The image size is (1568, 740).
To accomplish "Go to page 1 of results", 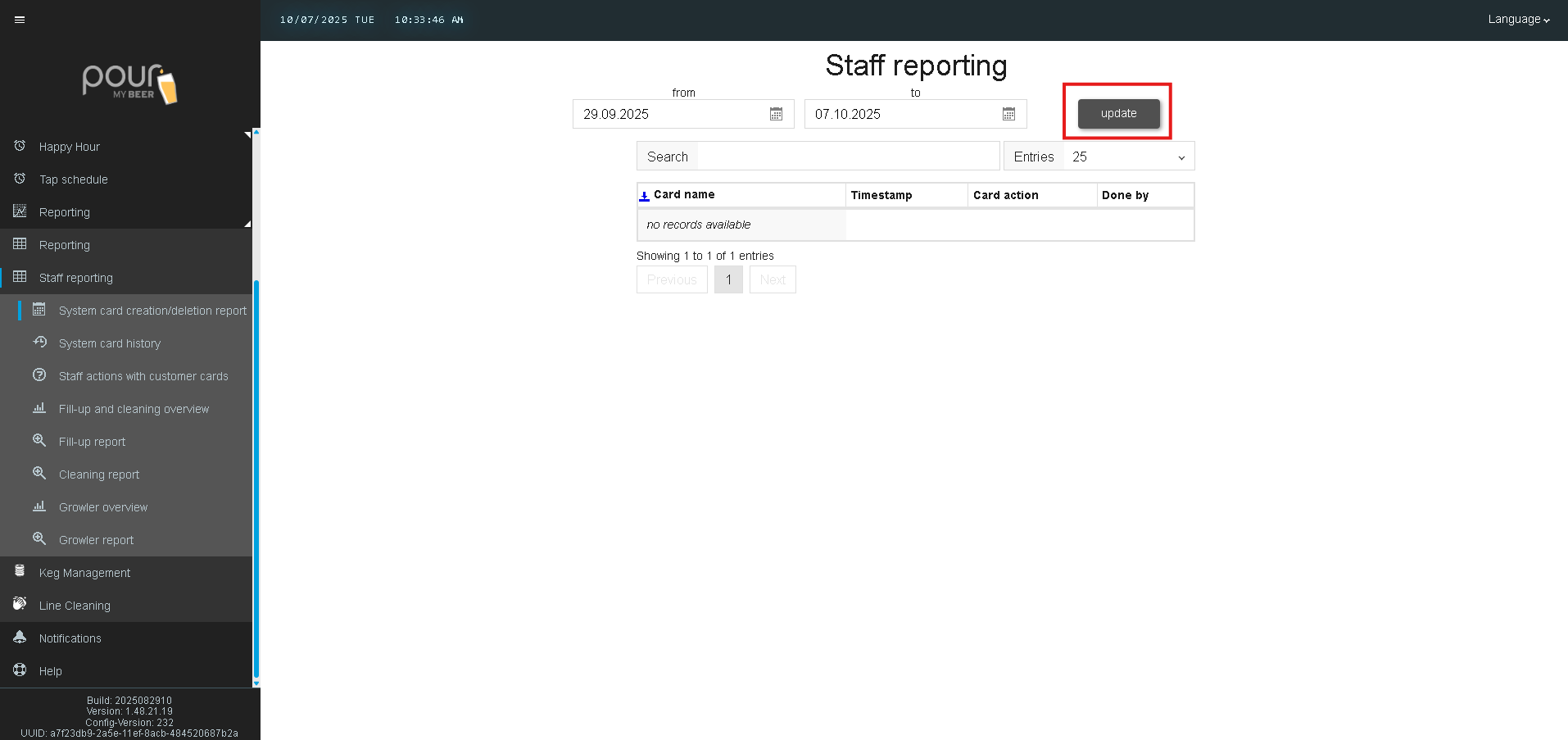I will click(728, 279).
